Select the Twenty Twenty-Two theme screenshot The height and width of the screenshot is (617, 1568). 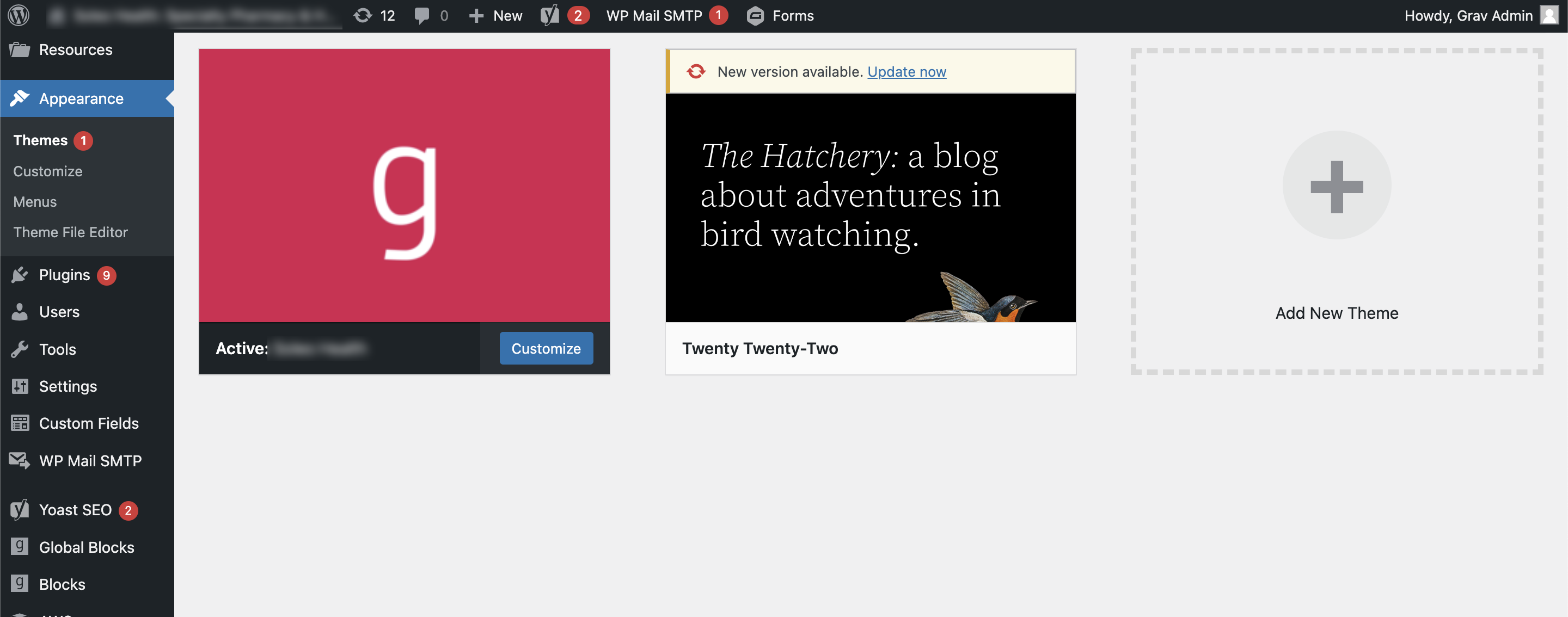[871, 207]
